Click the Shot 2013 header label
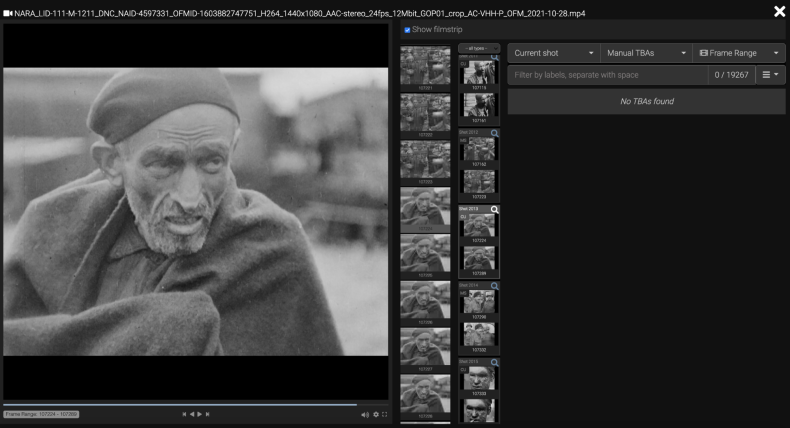Screen dimensions: 790x428 point(469,209)
